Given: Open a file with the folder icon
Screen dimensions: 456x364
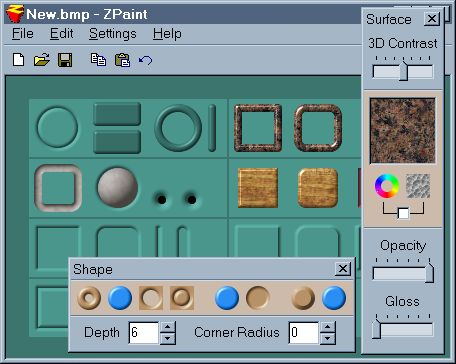Looking at the screenshot, I should pyautogui.click(x=42, y=60).
